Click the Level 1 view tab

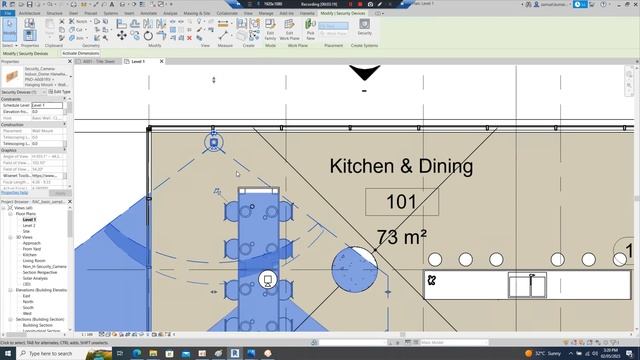(x=138, y=61)
